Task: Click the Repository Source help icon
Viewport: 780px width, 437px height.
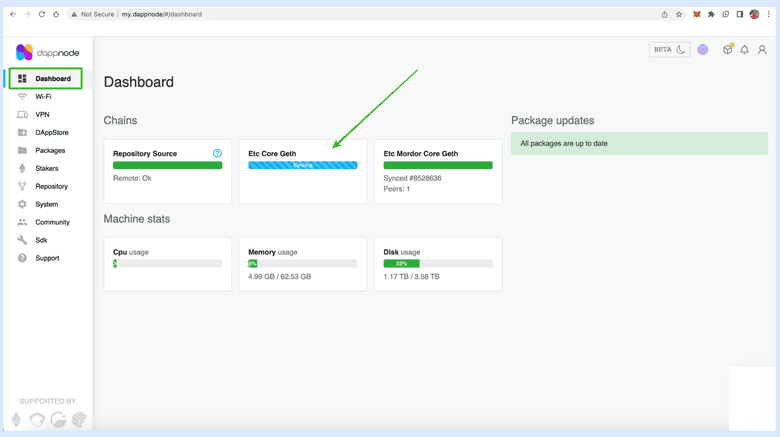Action: click(x=217, y=154)
